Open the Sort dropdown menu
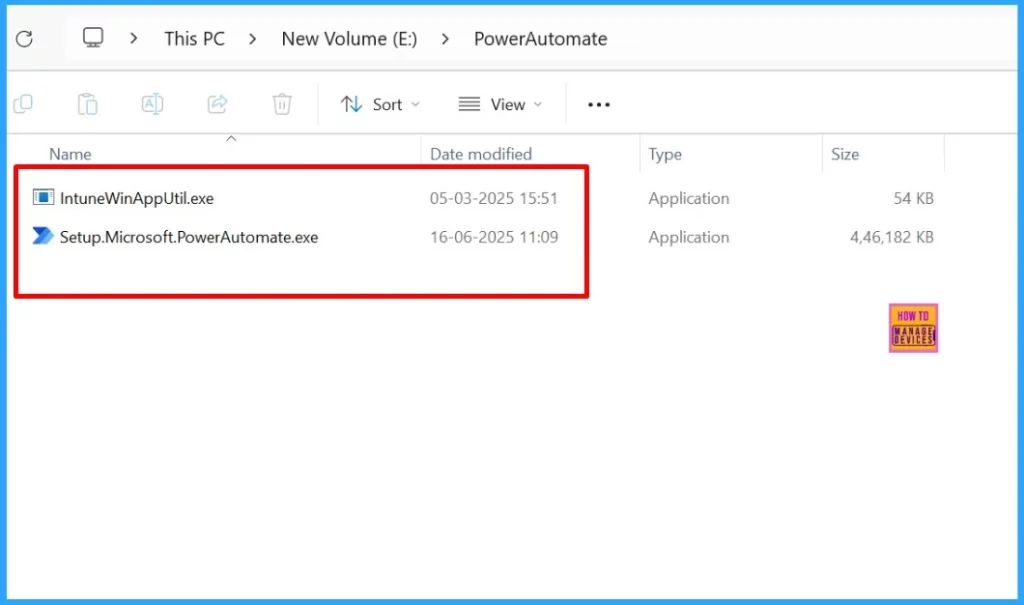The height and width of the screenshot is (605, 1024). pyautogui.click(x=380, y=105)
